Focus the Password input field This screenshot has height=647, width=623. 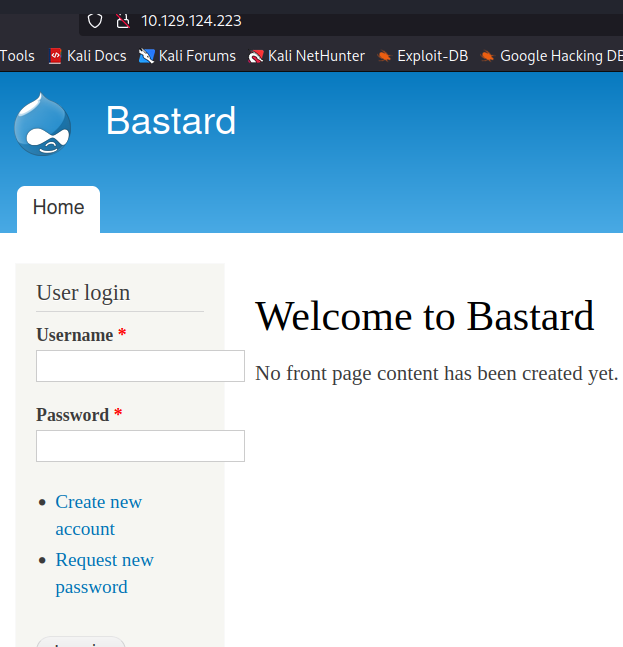click(x=140, y=446)
